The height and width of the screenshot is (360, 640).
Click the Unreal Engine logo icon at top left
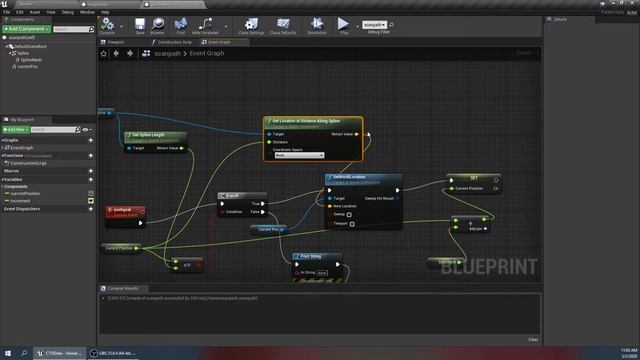[4, 4]
